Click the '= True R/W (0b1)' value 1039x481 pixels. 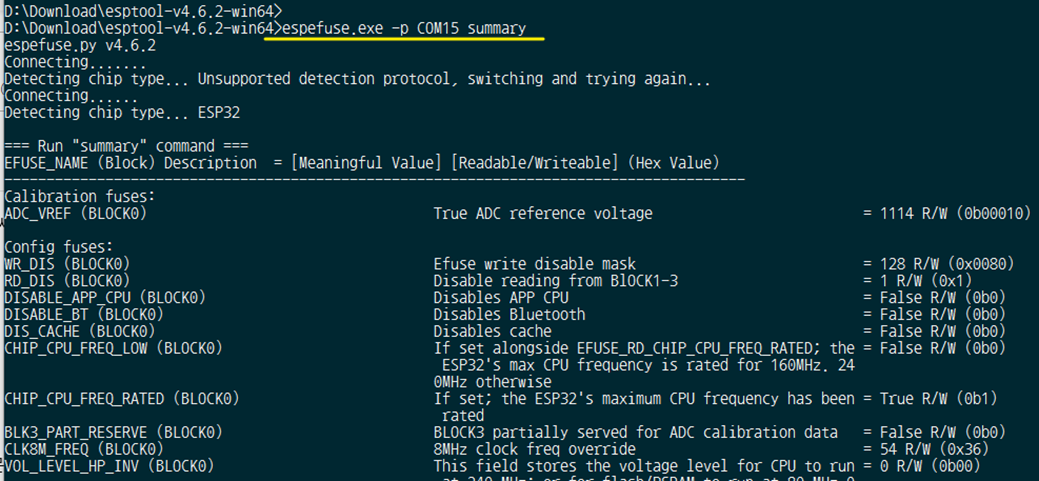930,398
